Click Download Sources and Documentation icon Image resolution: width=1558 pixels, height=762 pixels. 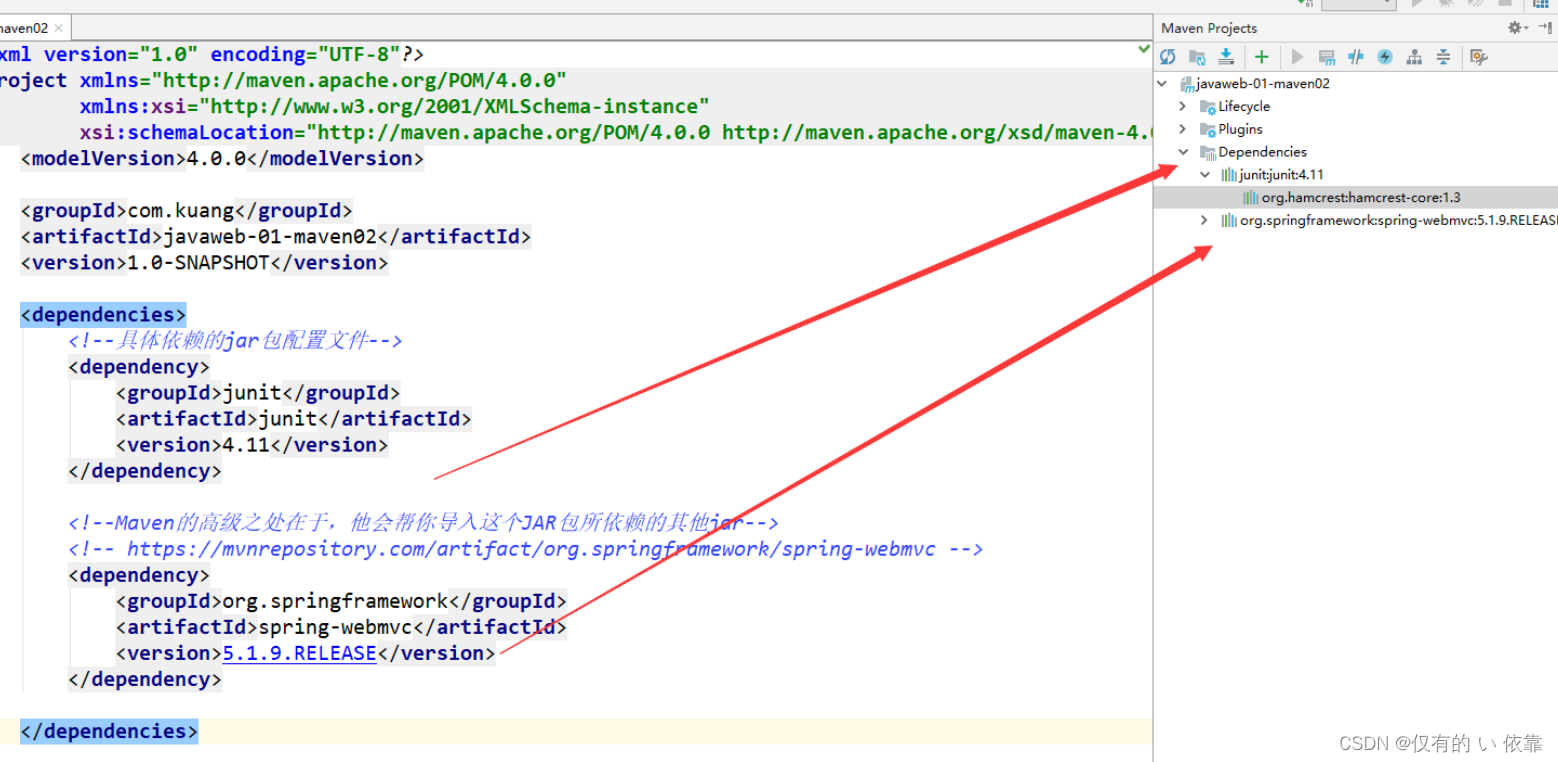(x=1226, y=58)
